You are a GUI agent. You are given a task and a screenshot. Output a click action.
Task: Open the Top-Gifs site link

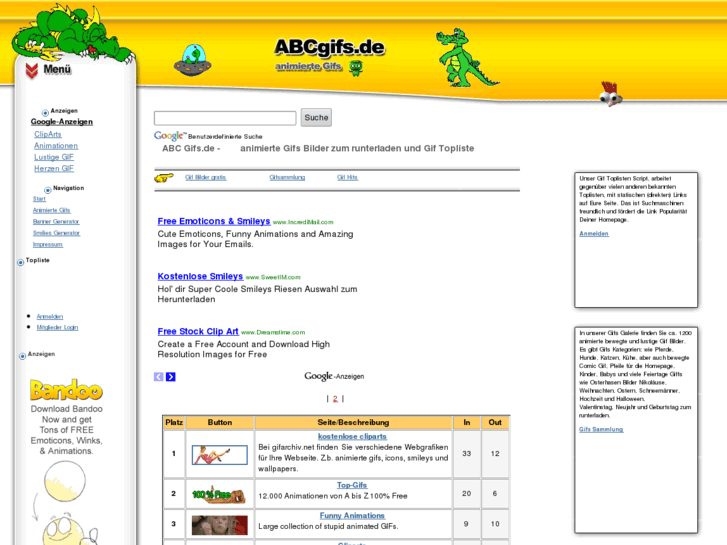[352, 485]
